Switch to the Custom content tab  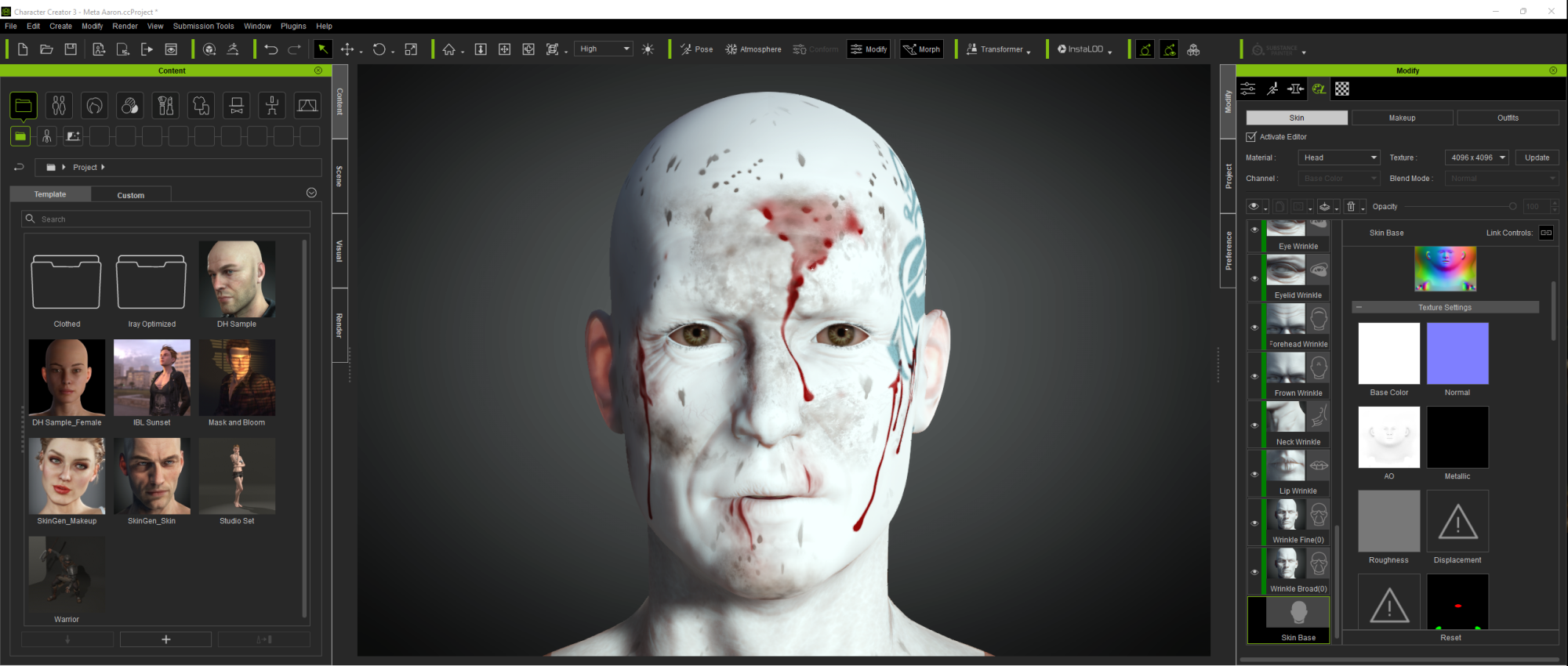point(131,195)
